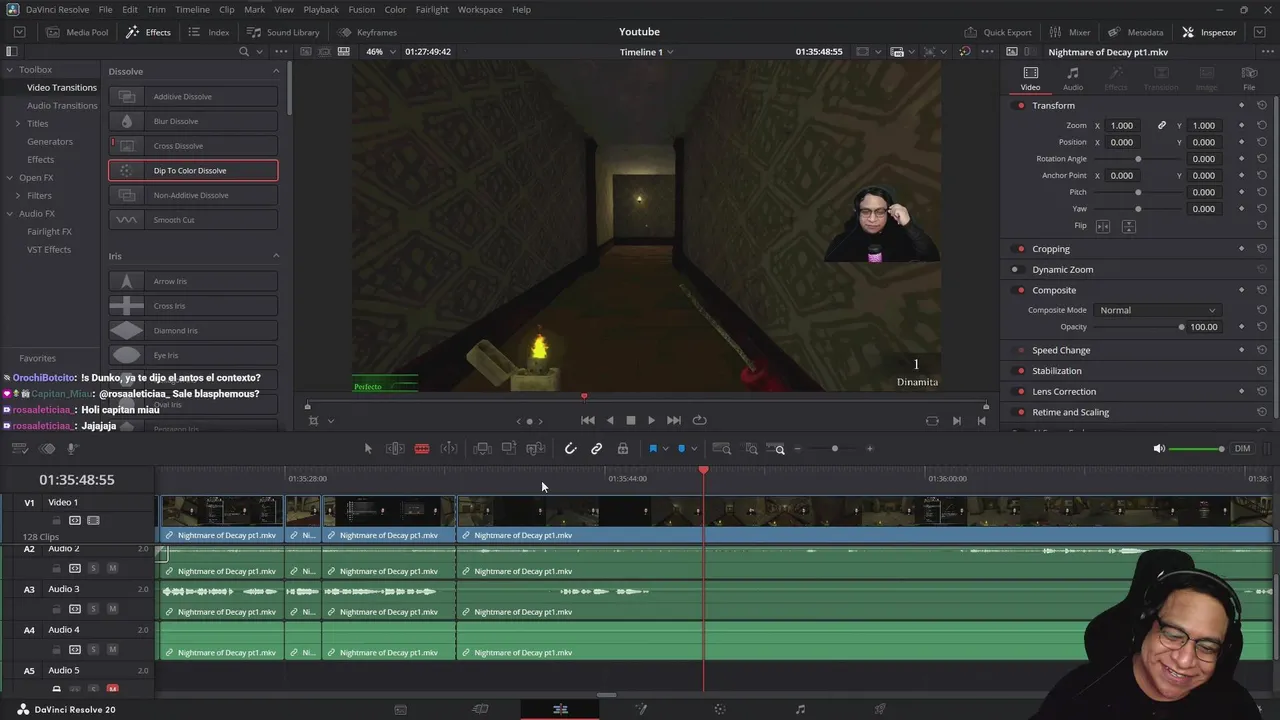Screen dimensions: 1280x720
Task: Open the Fairlight menu
Action: [432, 9]
